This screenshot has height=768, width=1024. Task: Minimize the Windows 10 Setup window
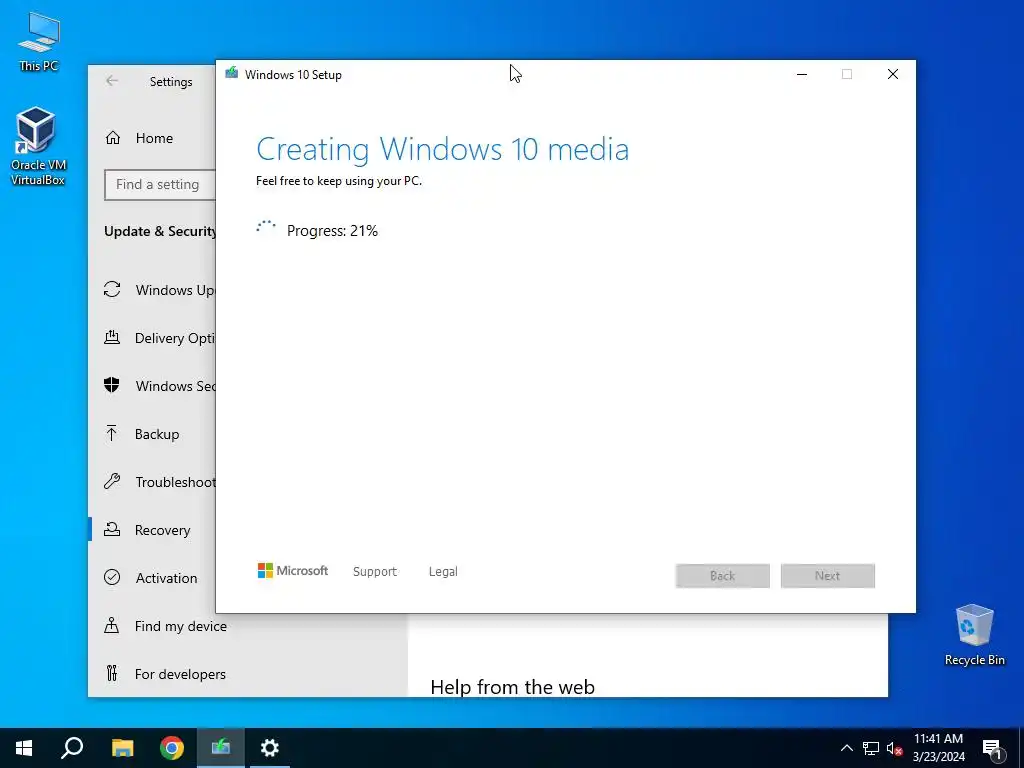(802, 74)
